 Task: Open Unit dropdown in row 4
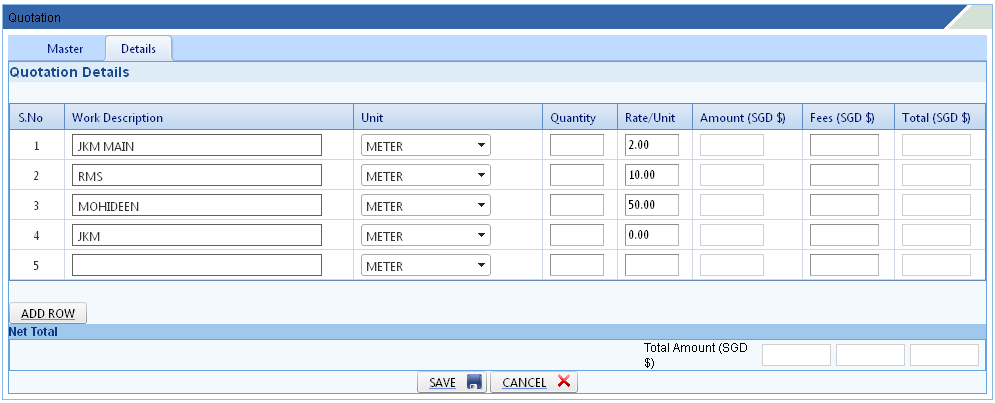pyautogui.click(x=426, y=235)
